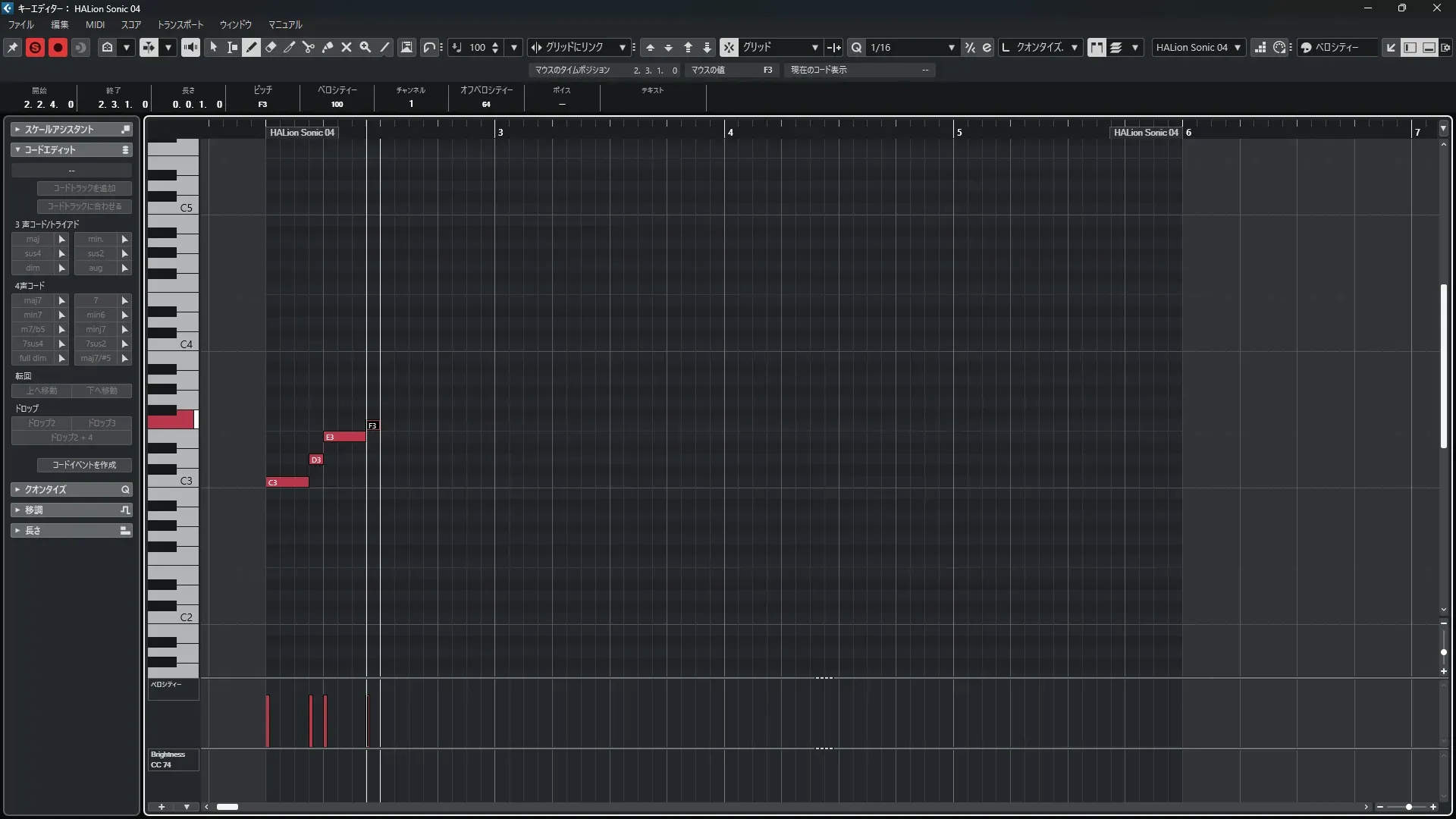Viewport: 1456px width, 819px height.
Task: Select the Erase tool in the toolbar
Action: click(271, 47)
